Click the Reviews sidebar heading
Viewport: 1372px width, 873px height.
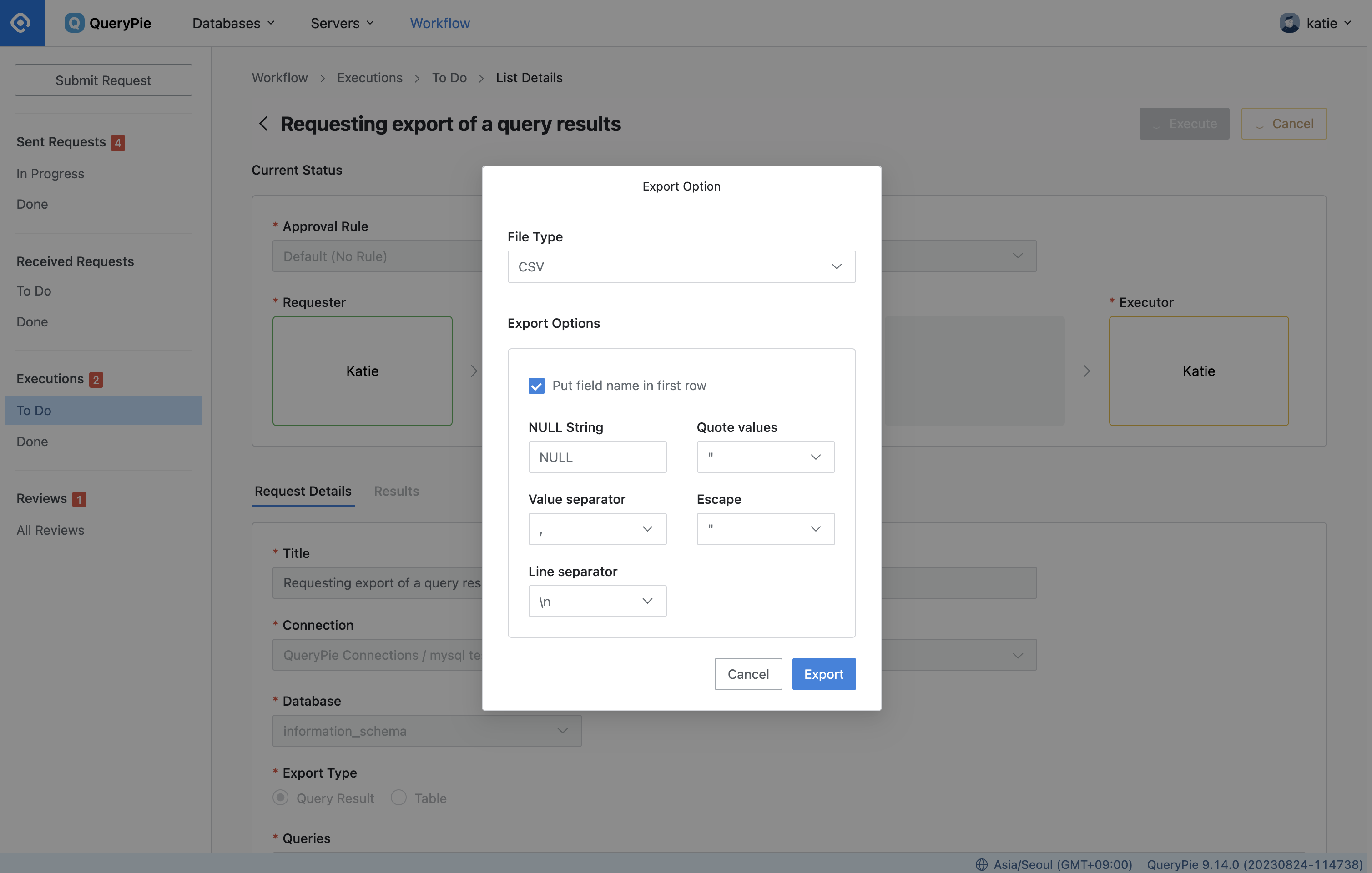[41, 498]
